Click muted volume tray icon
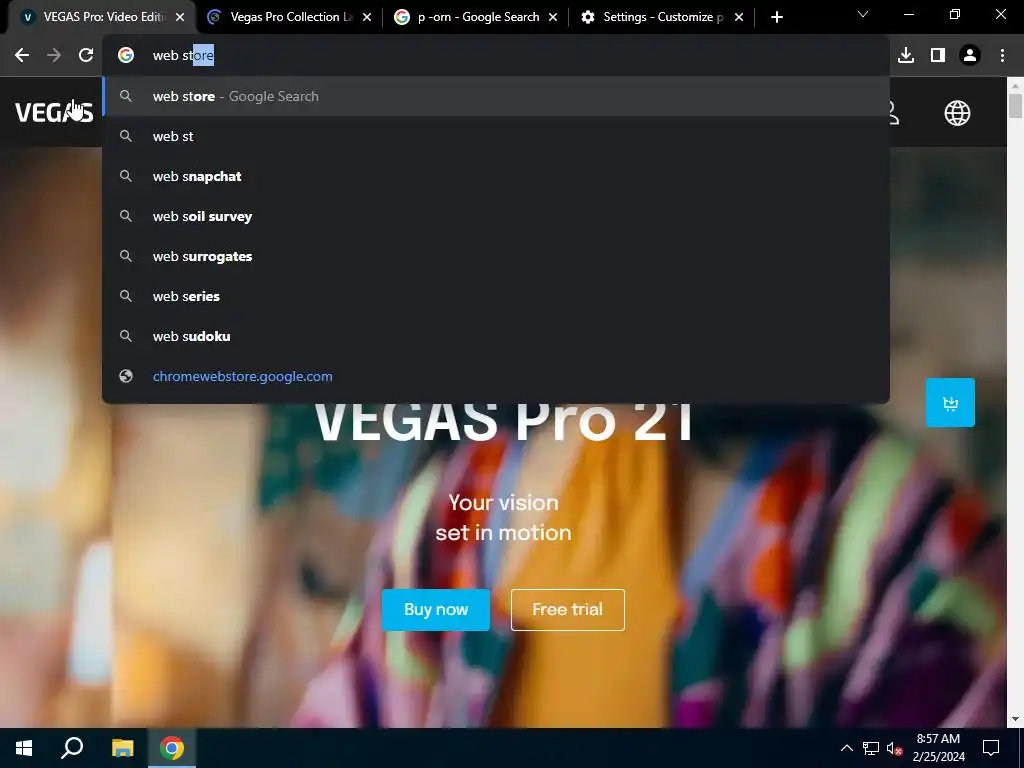 pyautogui.click(x=894, y=748)
